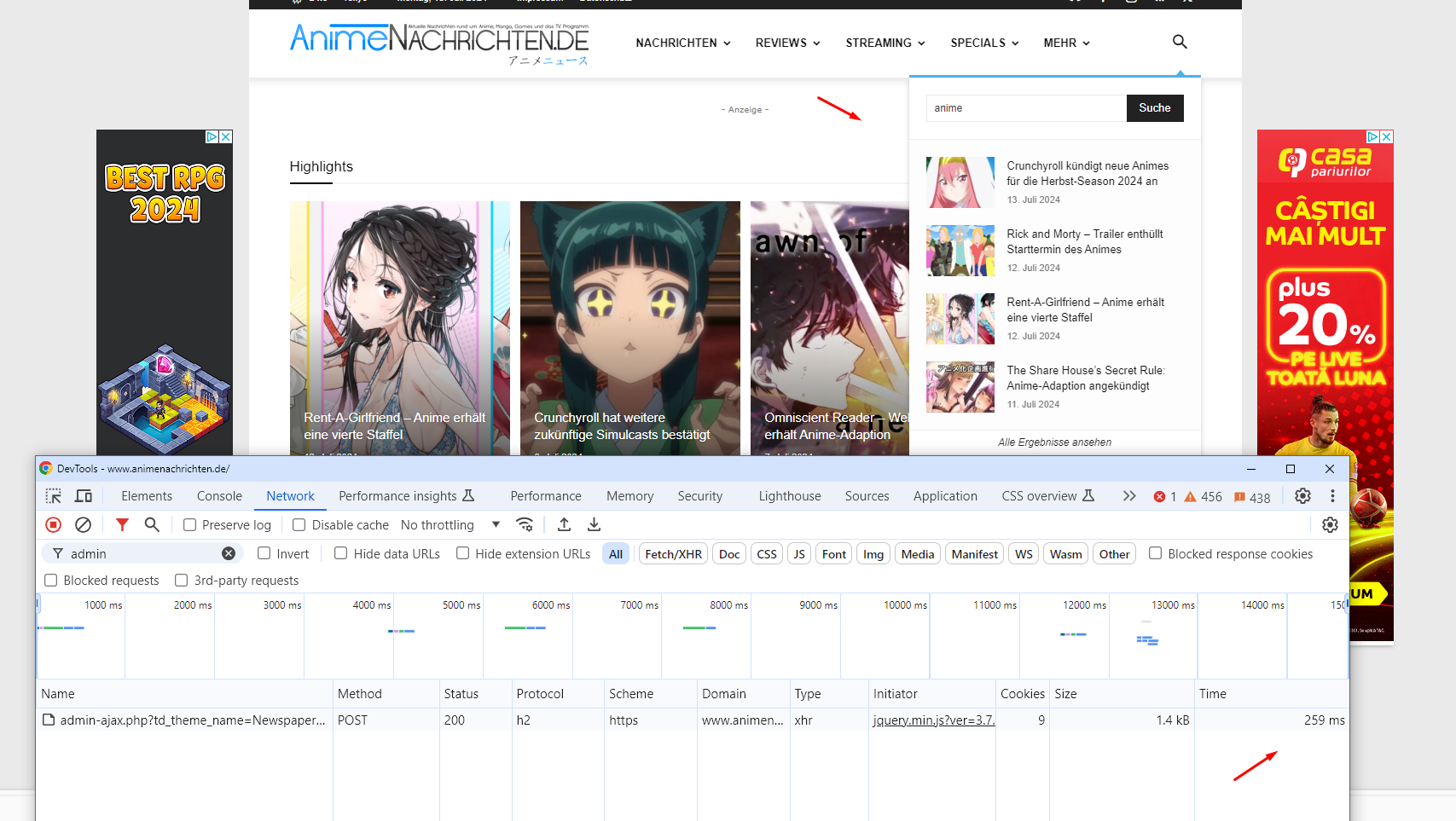
Task: Open DevTools main settings gear
Action: point(1302,496)
